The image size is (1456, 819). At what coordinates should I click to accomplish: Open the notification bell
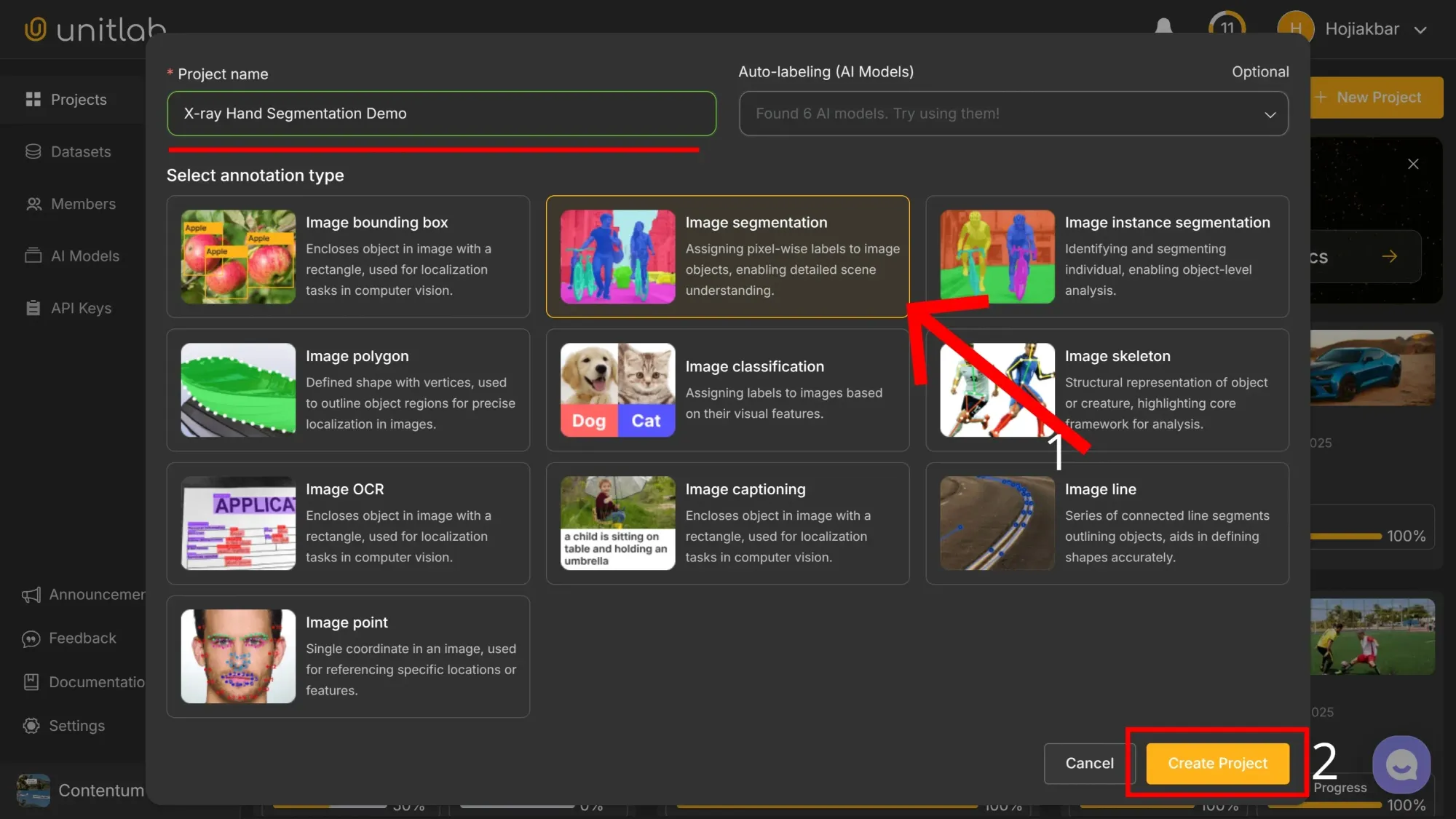click(1163, 28)
